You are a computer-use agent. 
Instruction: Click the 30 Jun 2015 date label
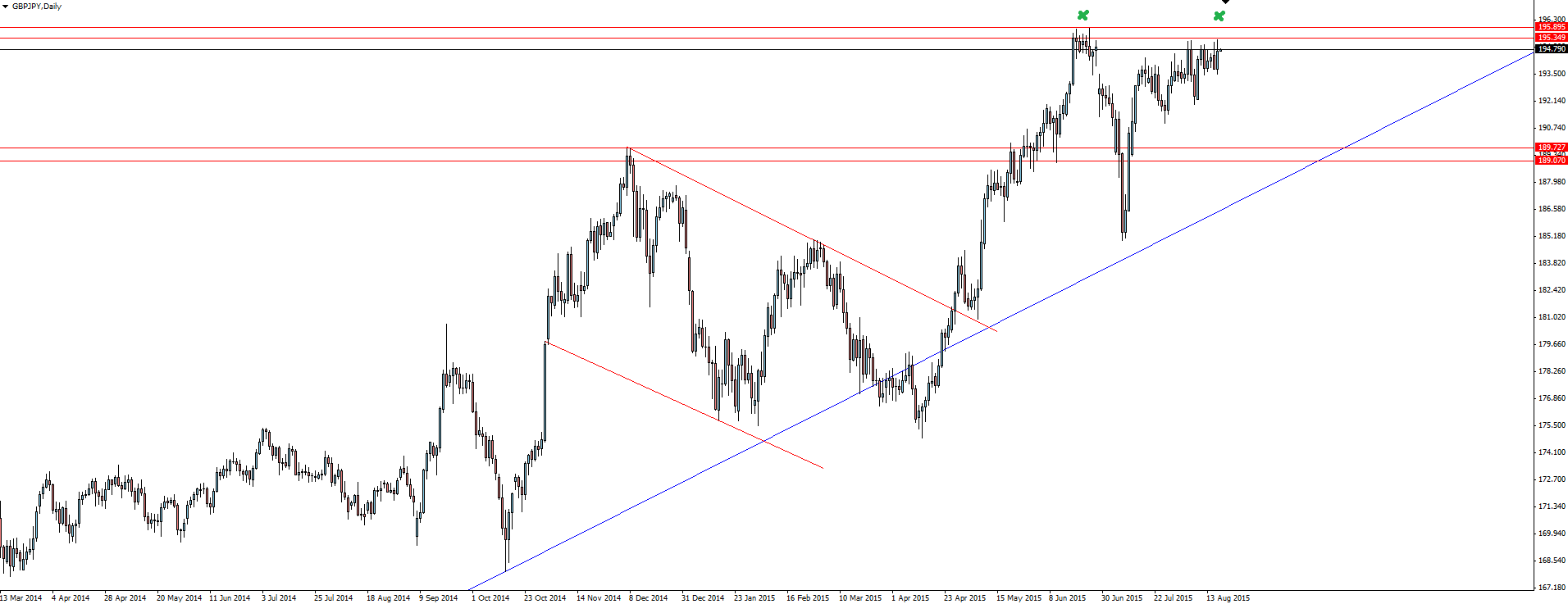coord(1122,598)
